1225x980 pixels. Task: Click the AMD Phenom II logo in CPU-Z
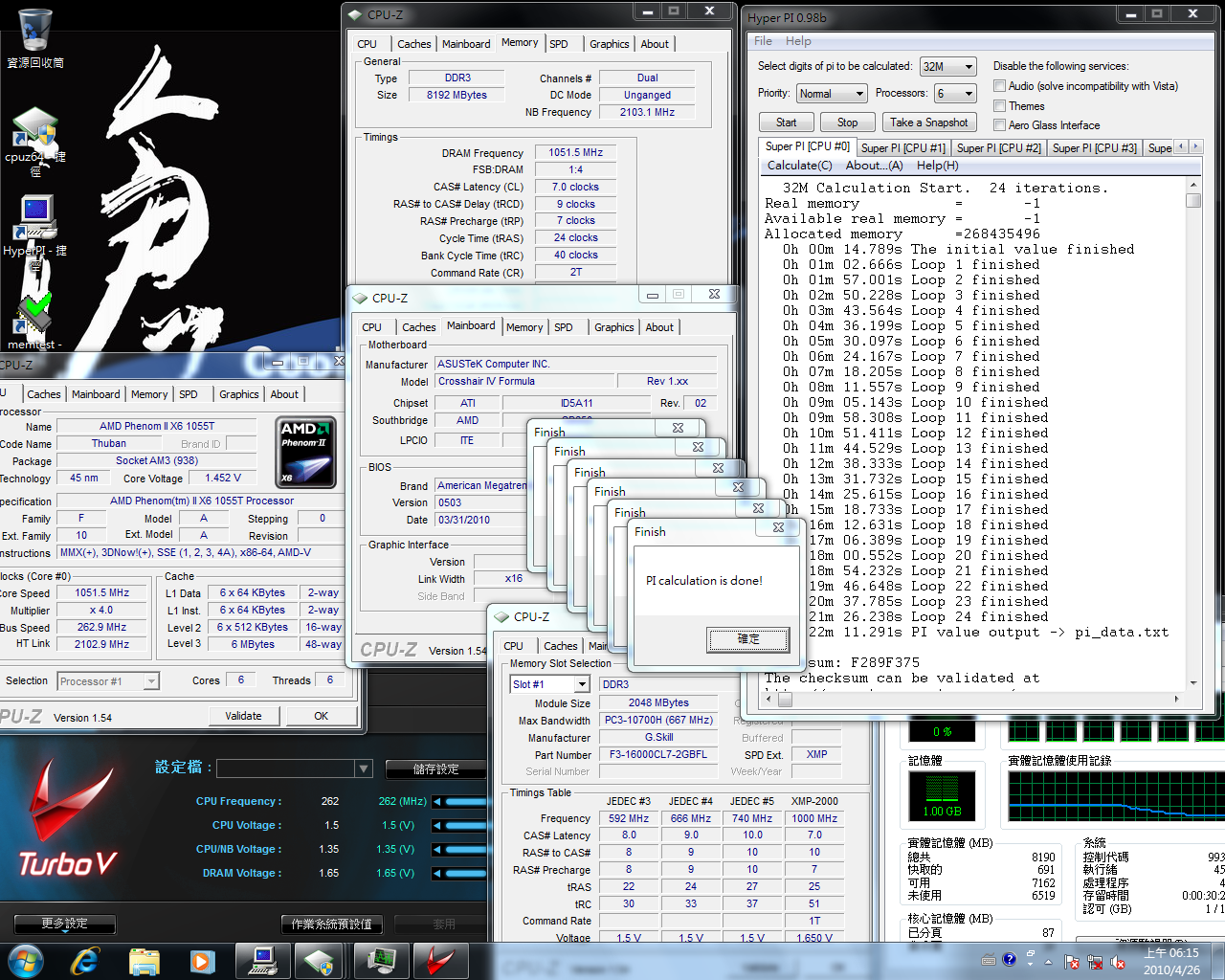305,453
